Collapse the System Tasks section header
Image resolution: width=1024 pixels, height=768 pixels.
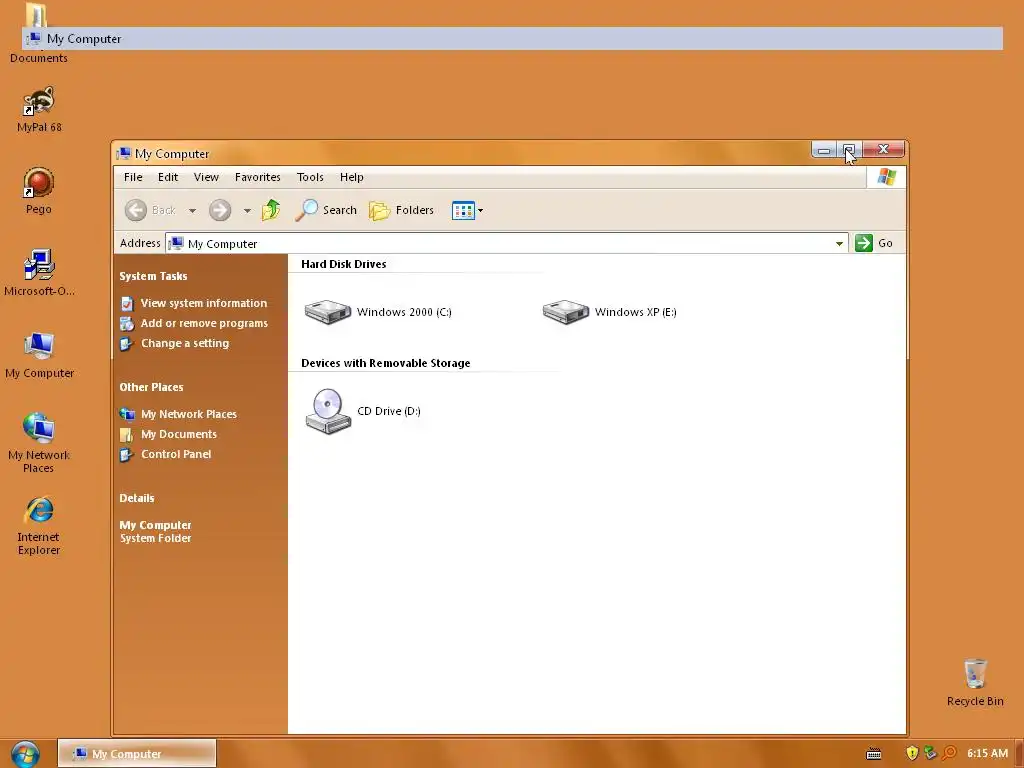pyautogui.click(x=153, y=276)
